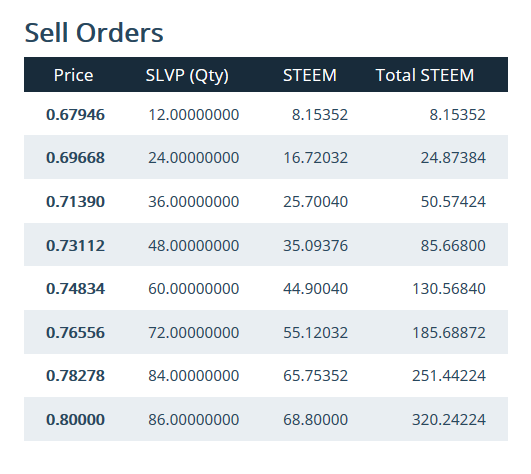
Task: Click total STEEM value 24.87384
Action: [453, 157]
